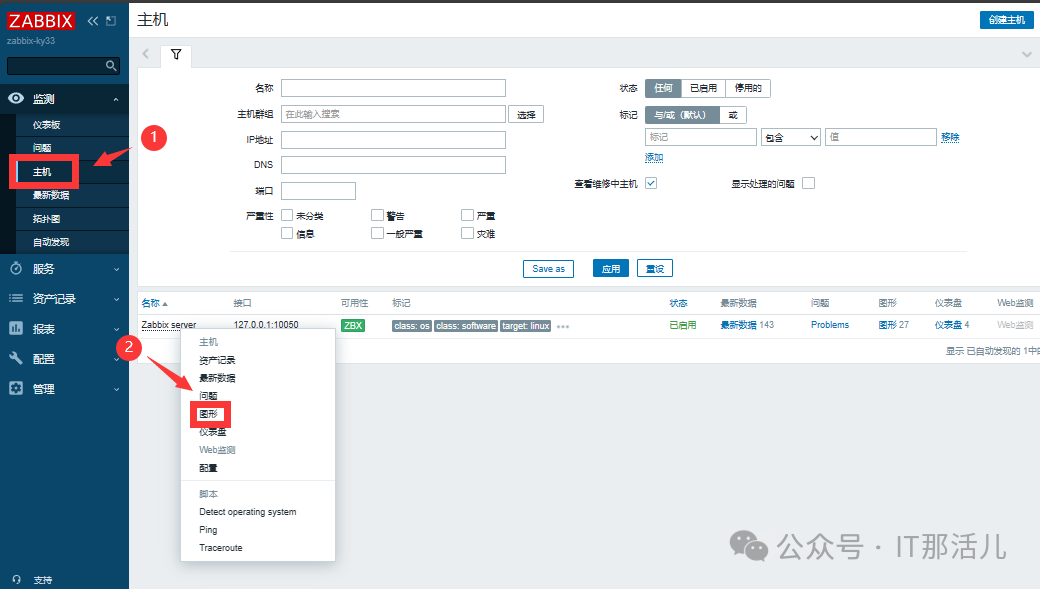
Task: Click the 应用 button
Action: [x=611, y=269]
